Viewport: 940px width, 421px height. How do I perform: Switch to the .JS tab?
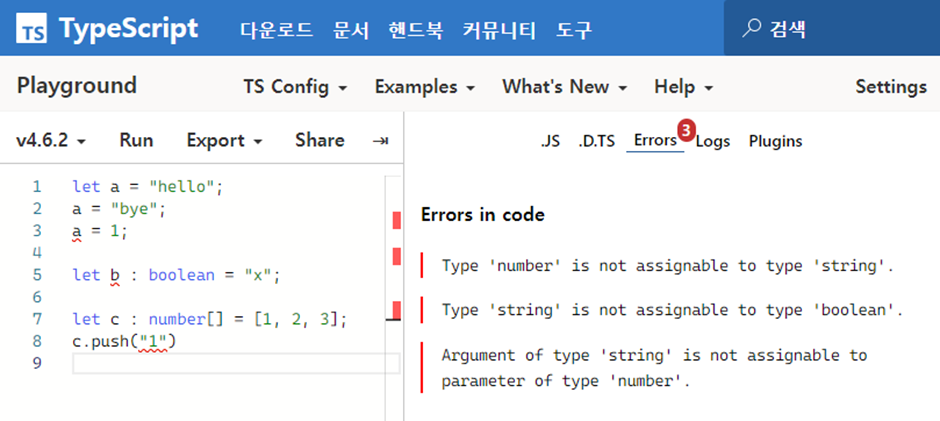550,142
